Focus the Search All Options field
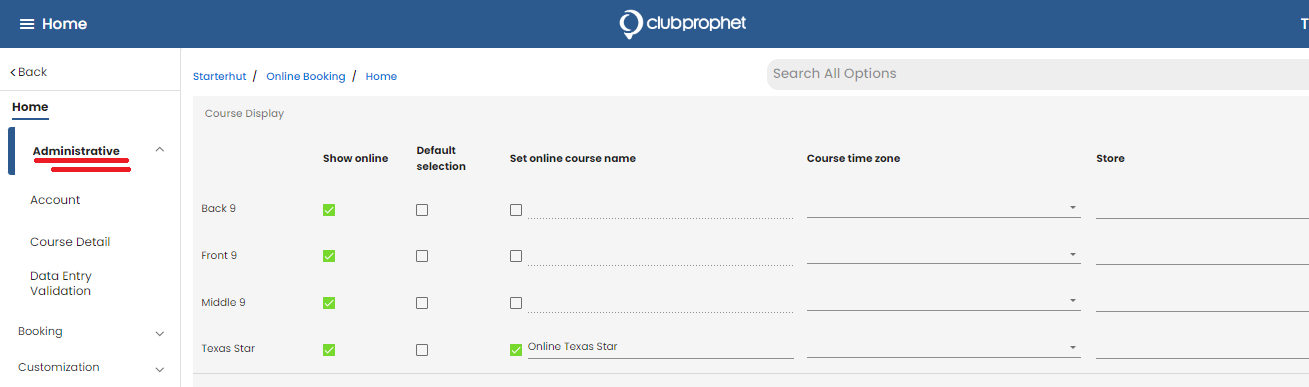The width and height of the screenshot is (1309, 387). (1037, 74)
